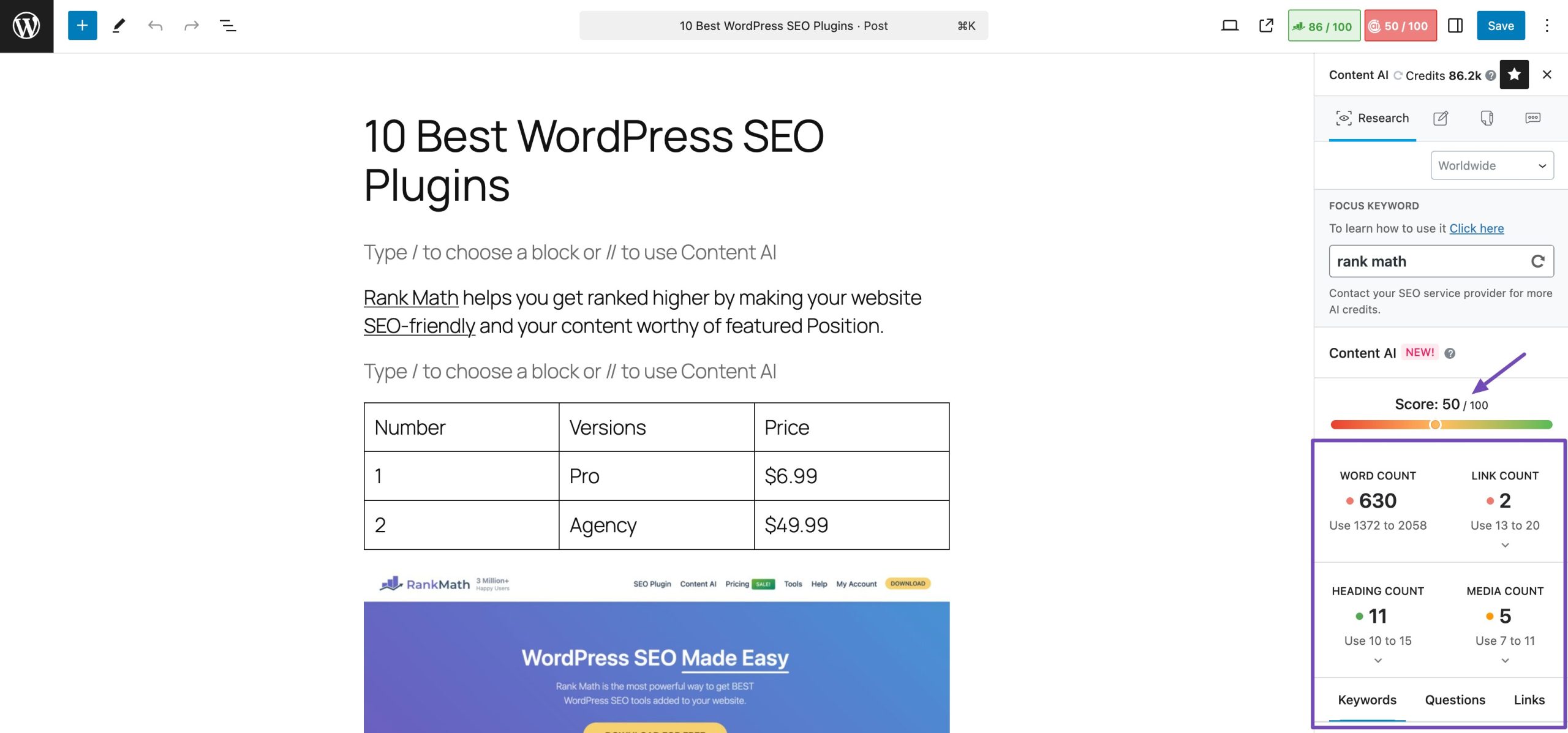This screenshot has width=1568, height=733.
Task: Click the document list/options hamburger icon
Action: 228,24
